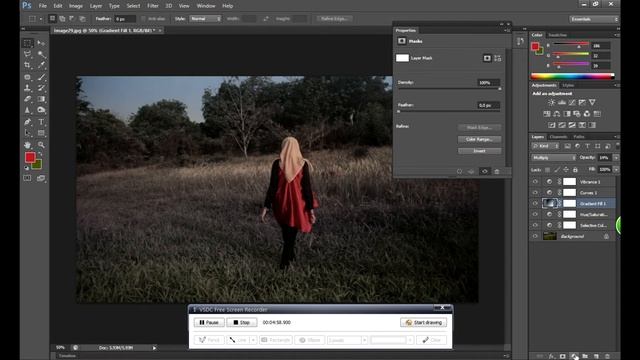The height and width of the screenshot is (360, 640).
Task: Hide the Curves 1 layer
Action: tap(535, 192)
